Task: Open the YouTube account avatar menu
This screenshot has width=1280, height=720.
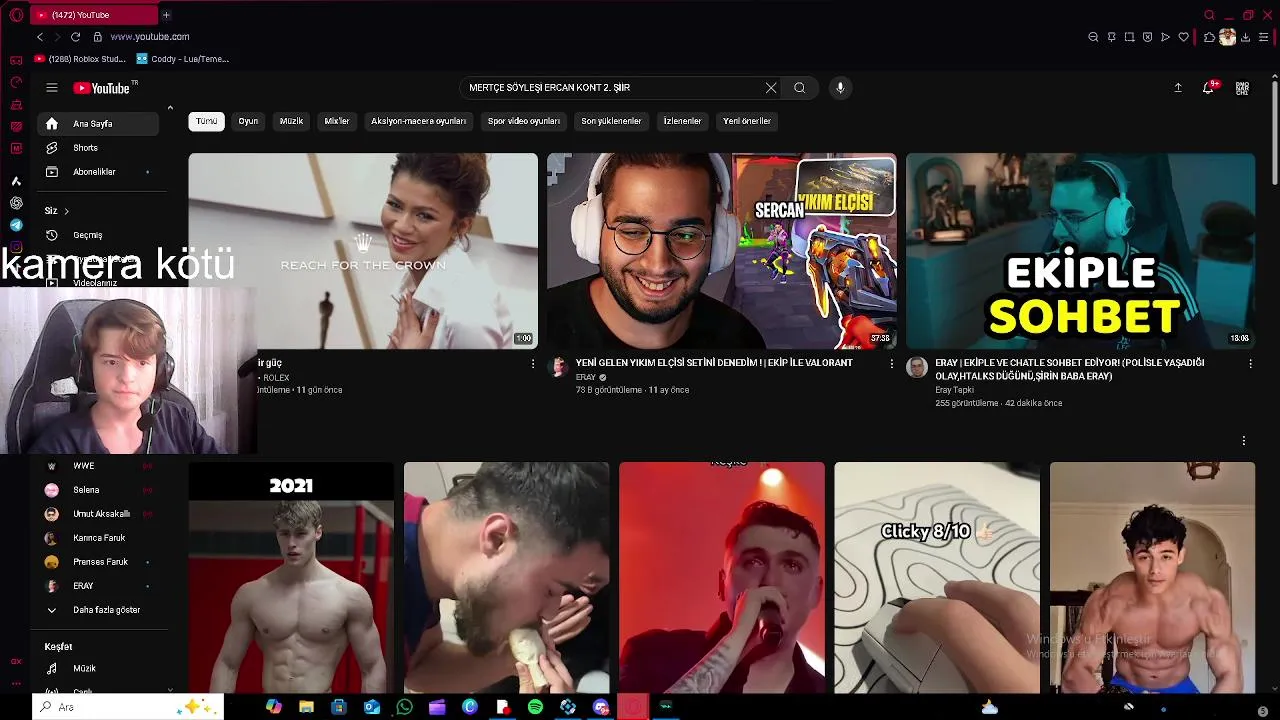Action: pyautogui.click(x=1242, y=88)
